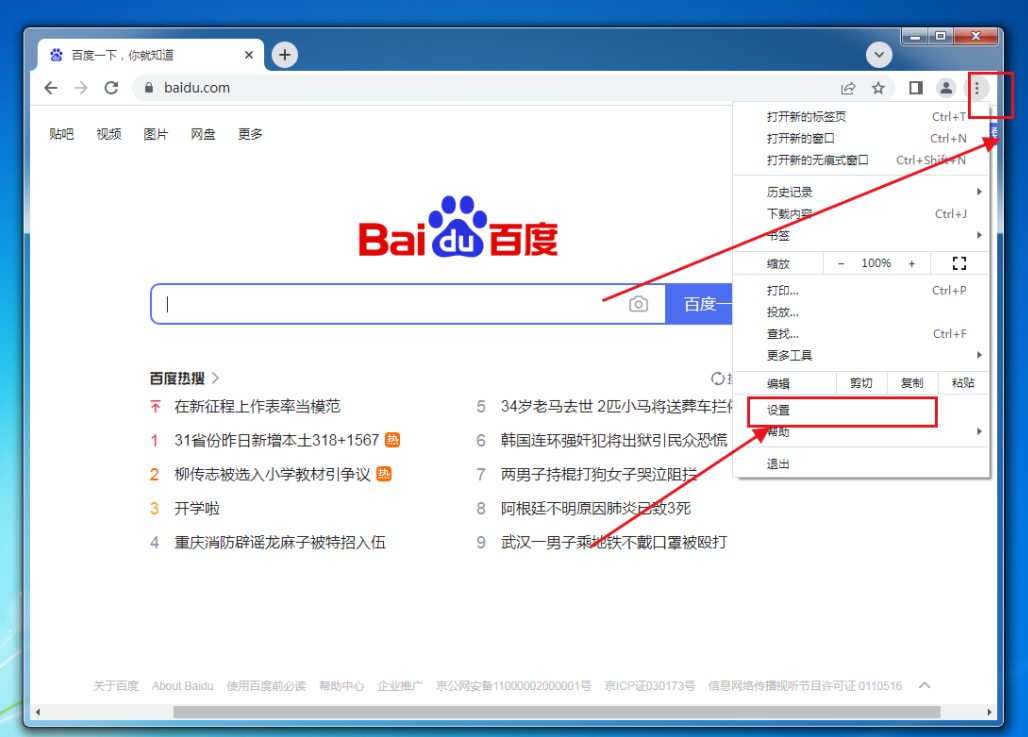
Task: Click the horizontal scrollbar thumb
Action: pos(557,712)
